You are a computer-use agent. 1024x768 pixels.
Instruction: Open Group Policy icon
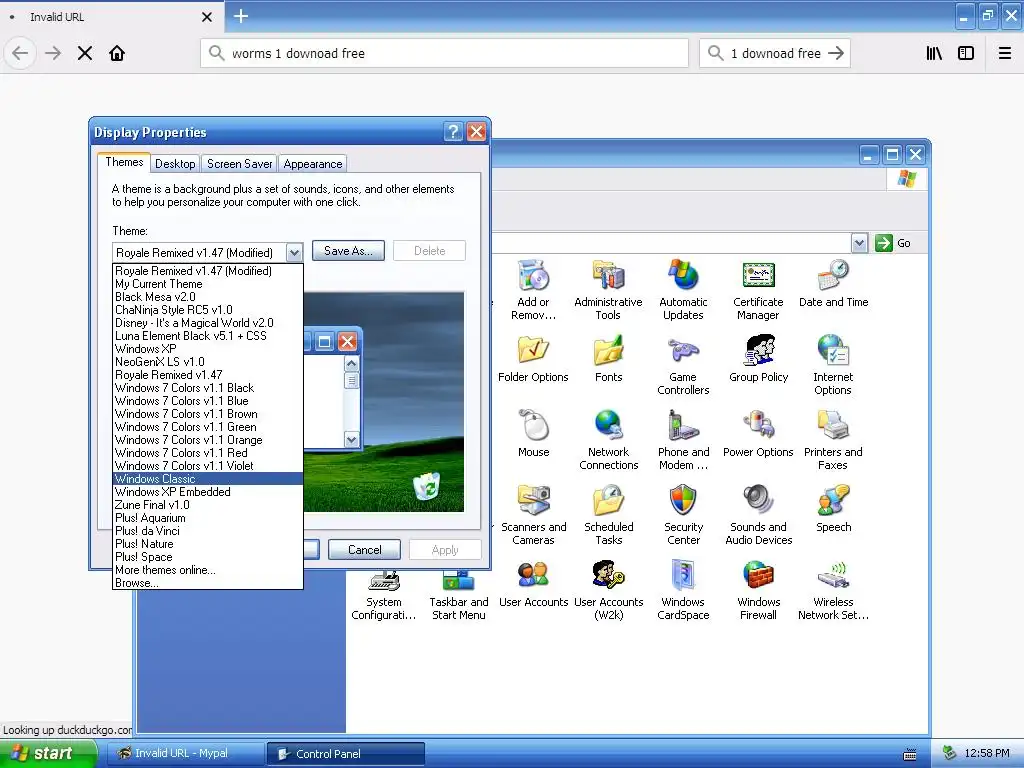coord(758,359)
